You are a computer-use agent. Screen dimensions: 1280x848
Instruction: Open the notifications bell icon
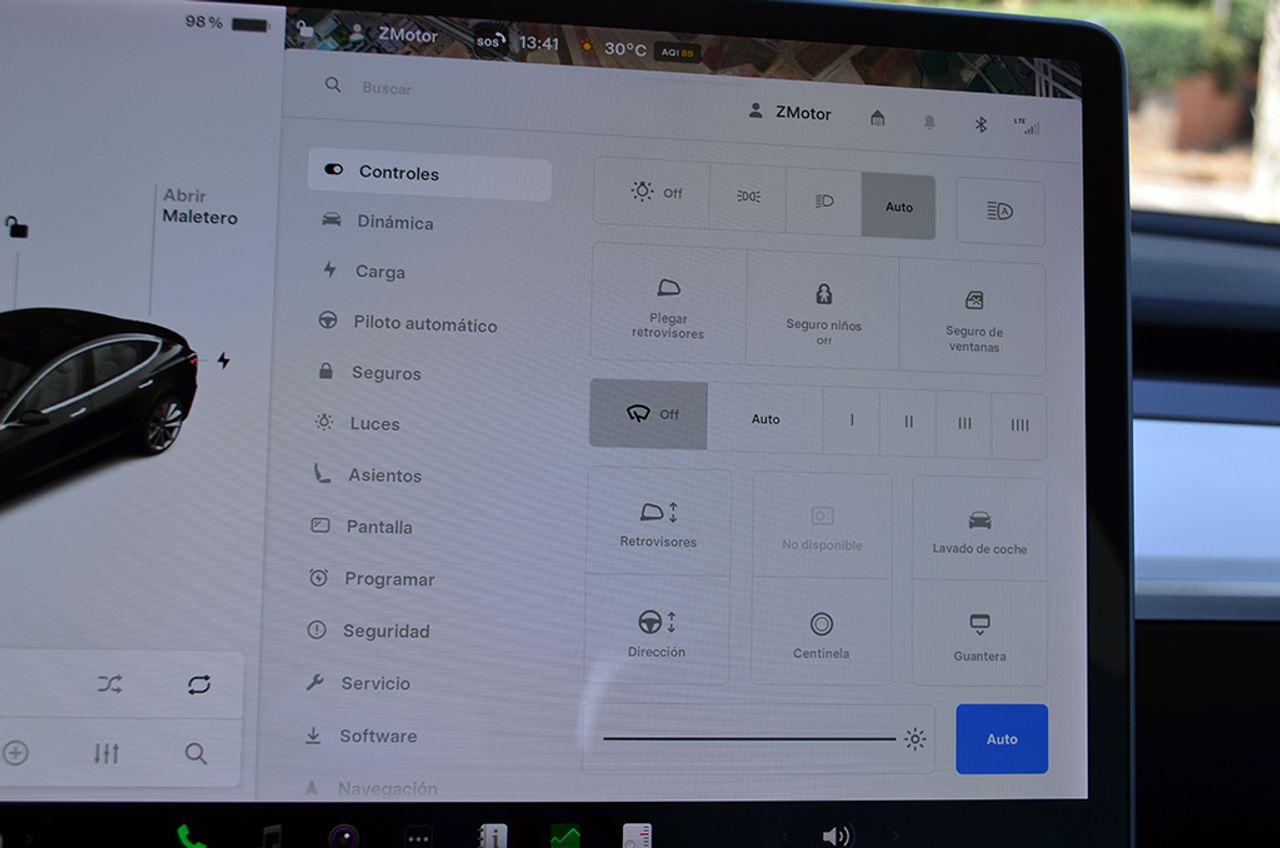pyautogui.click(x=930, y=122)
